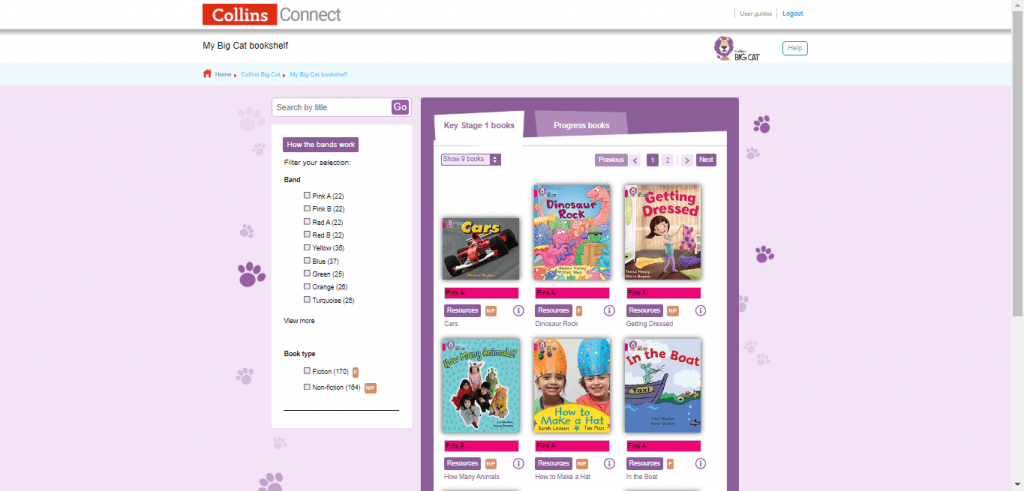
Task: Open the In the Boat book cover
Action: click(663, 385)
